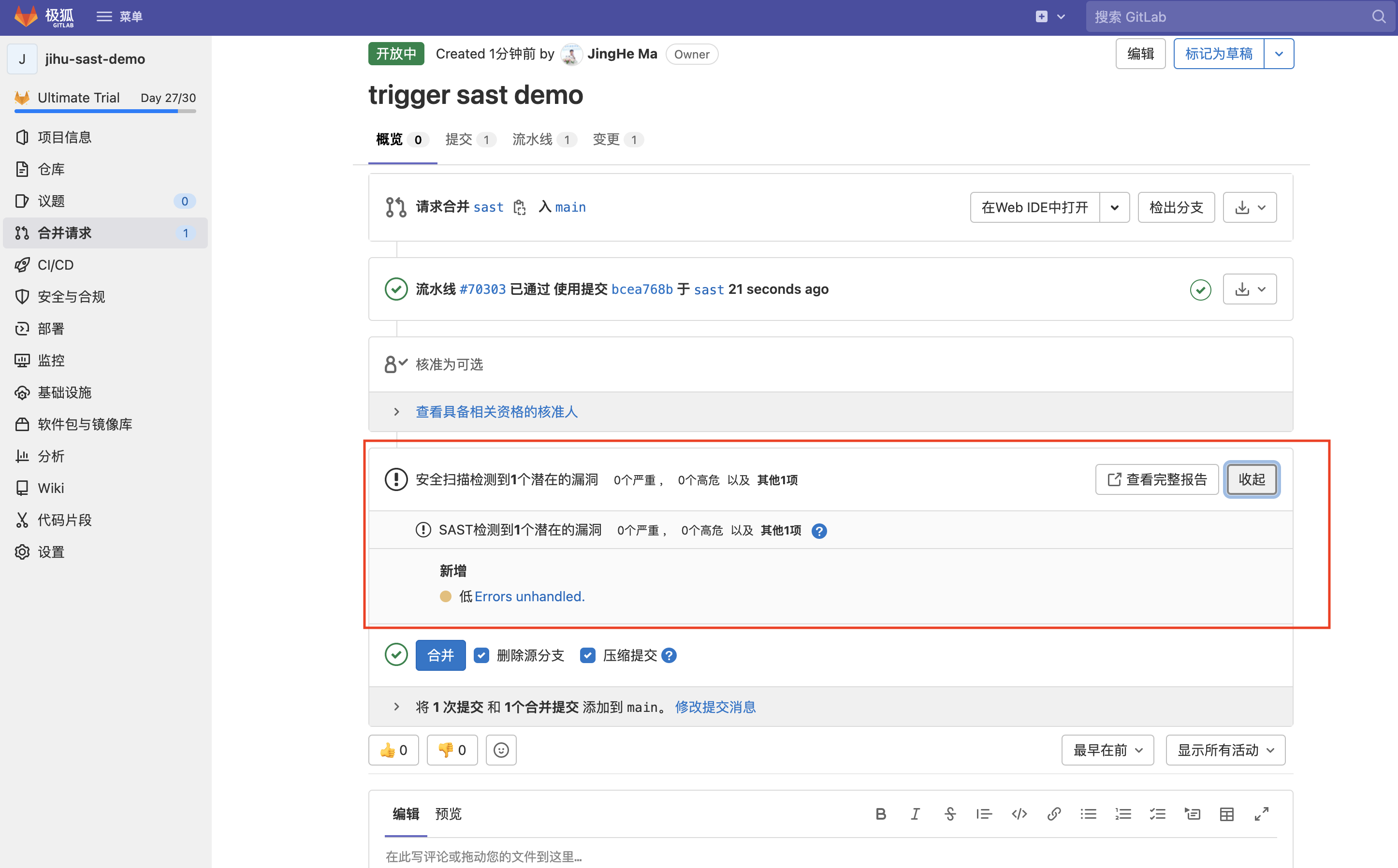Click the 合并 button to merge
Screen dimensions: 1398x868
click(440, 655)
